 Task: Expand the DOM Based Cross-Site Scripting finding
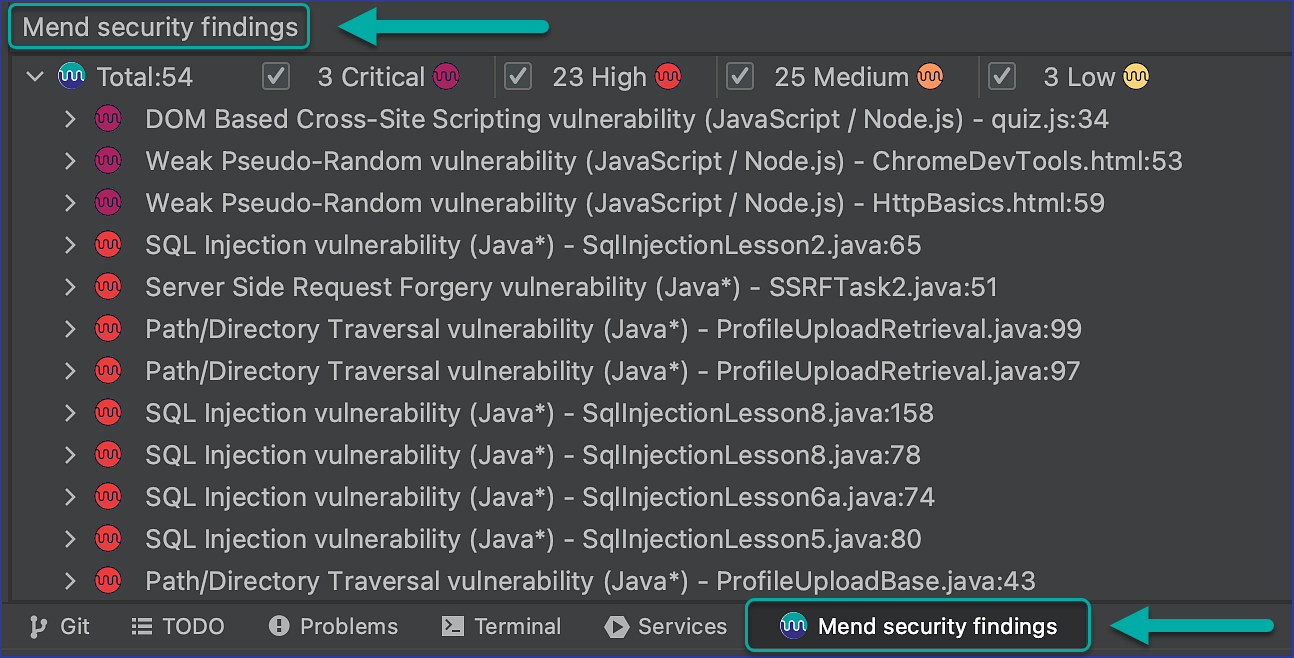pyautogui.click(x=69, y=118)
